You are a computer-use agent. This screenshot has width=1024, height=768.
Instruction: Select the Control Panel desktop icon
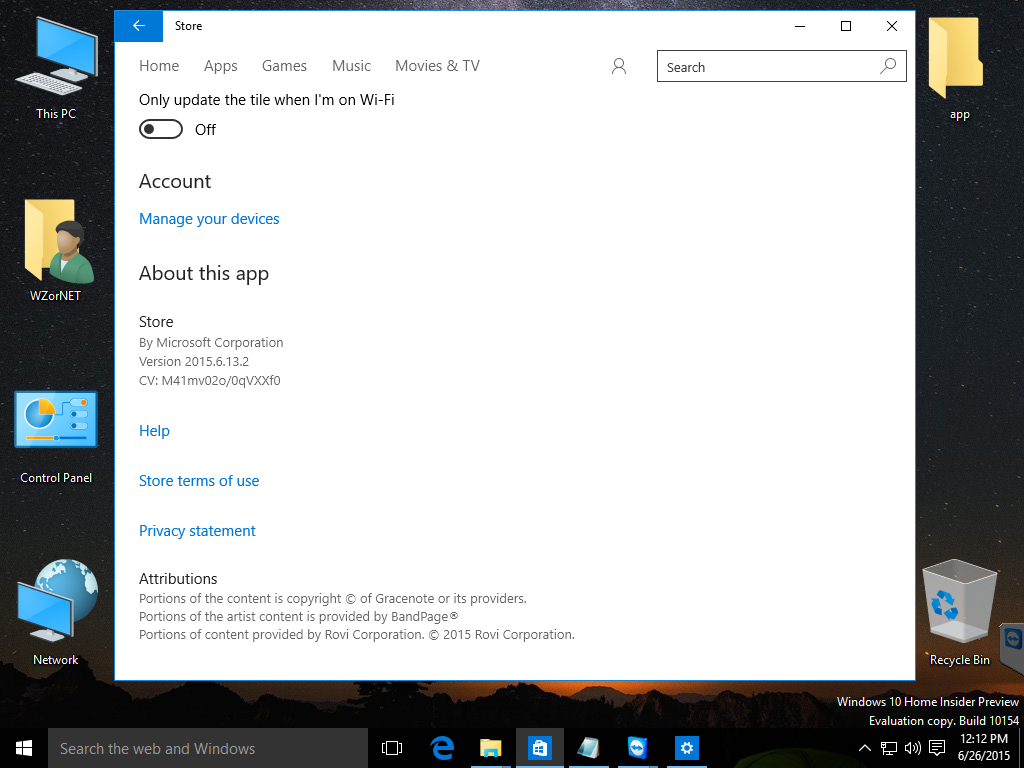[x=56, y=437]
